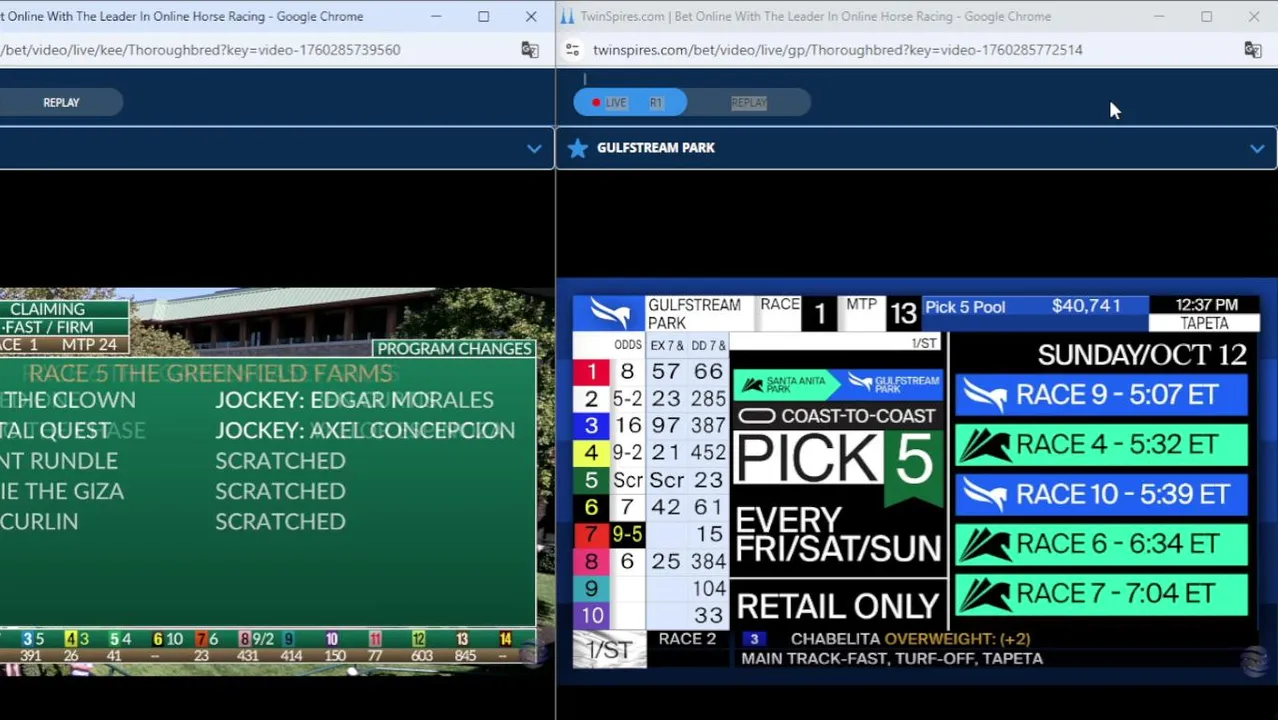1278x720 pixels.
Task: Minimize the right TwinSpires window
Action: coord(1159,16)
